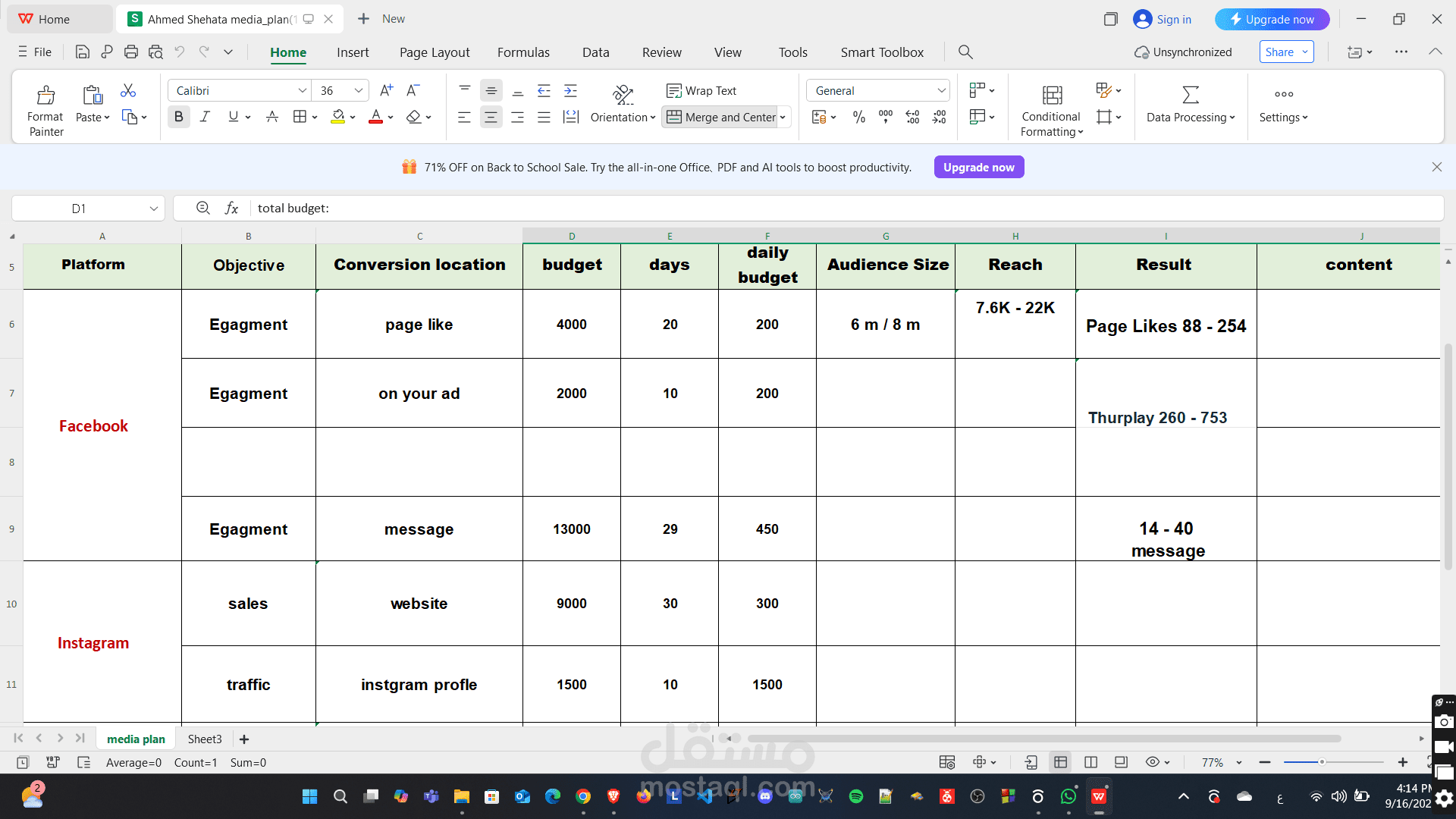Open the Name Box dropdown for D1
Viewport: 1456px width, 819px height.
click(x=154, y=209)
